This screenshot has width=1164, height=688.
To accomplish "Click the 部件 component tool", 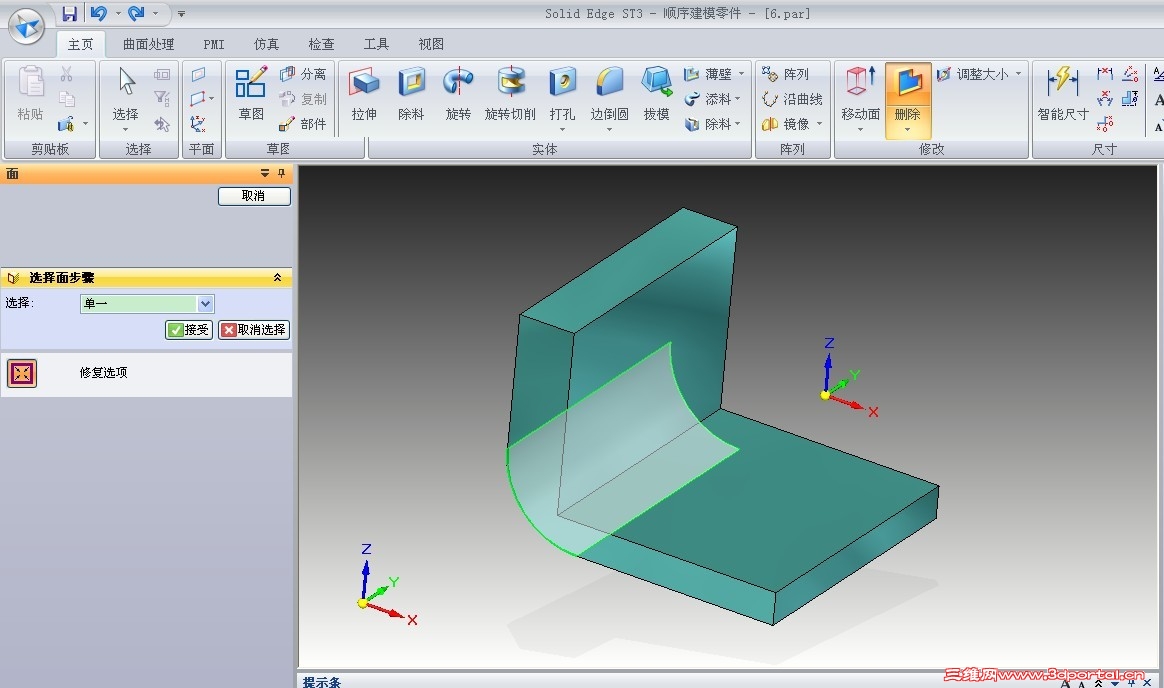I will tap(303, 124).
